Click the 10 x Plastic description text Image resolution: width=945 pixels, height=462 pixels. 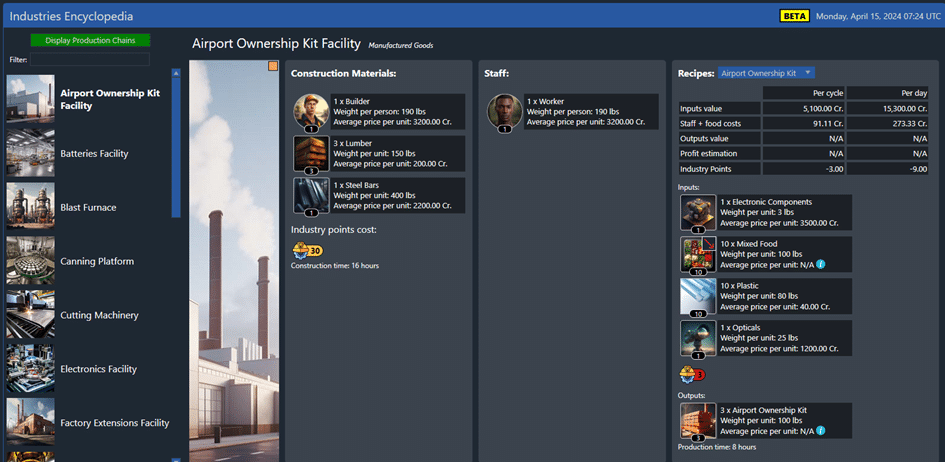pos(785,296)
